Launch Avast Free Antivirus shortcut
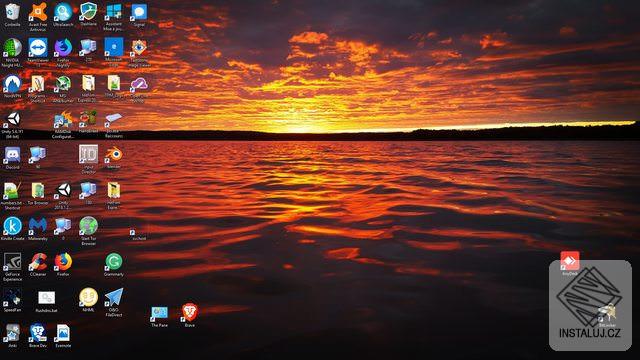 (38, 12)
